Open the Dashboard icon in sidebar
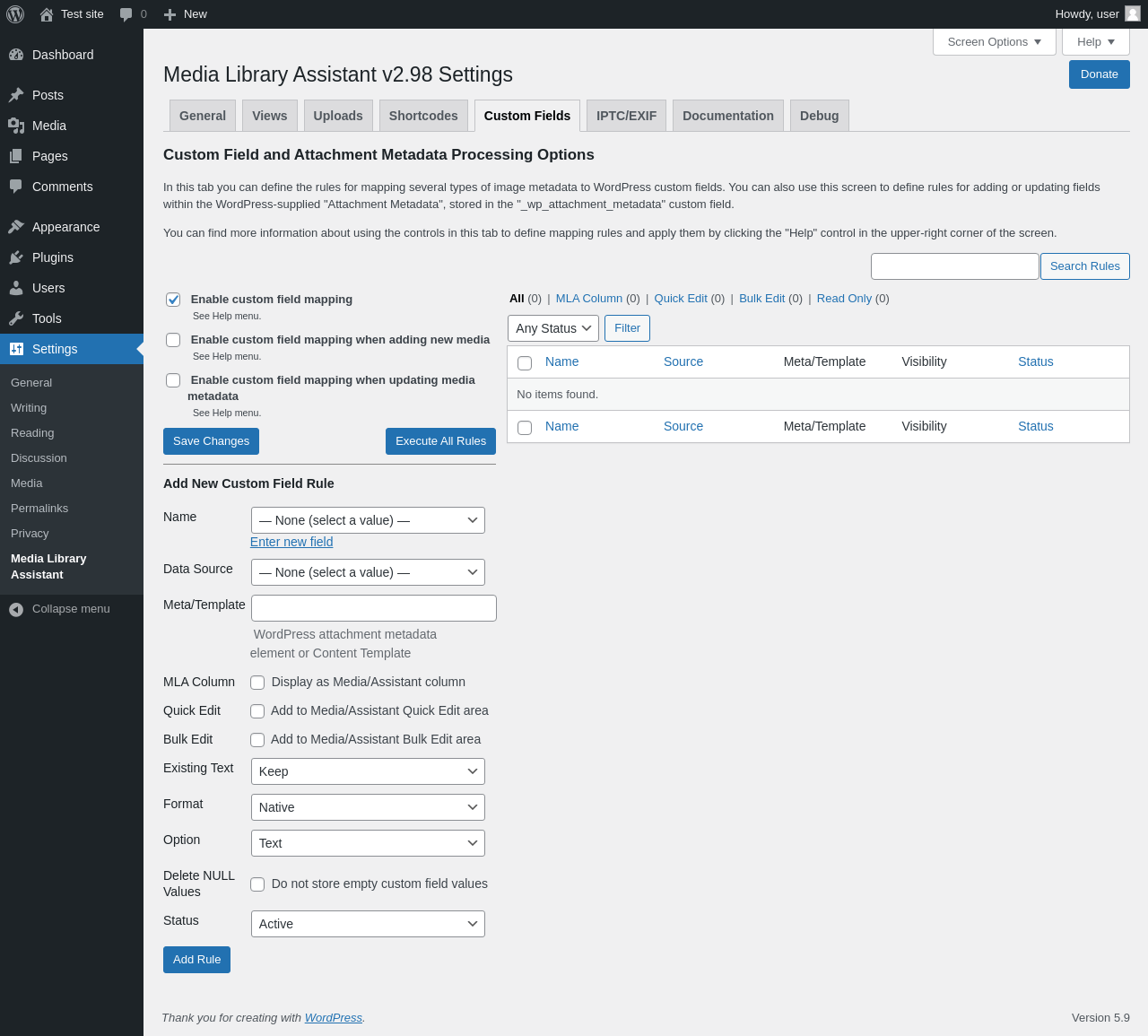The height and width of the screenshot is (1036, 1148). pos(16,55)
